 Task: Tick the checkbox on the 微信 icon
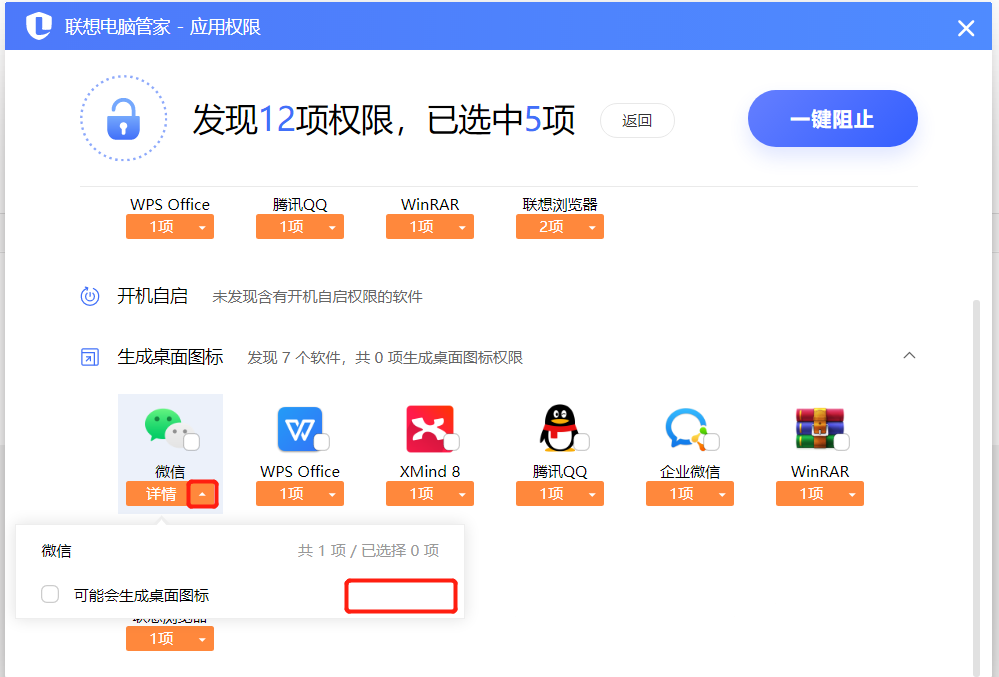pos(191,441)
